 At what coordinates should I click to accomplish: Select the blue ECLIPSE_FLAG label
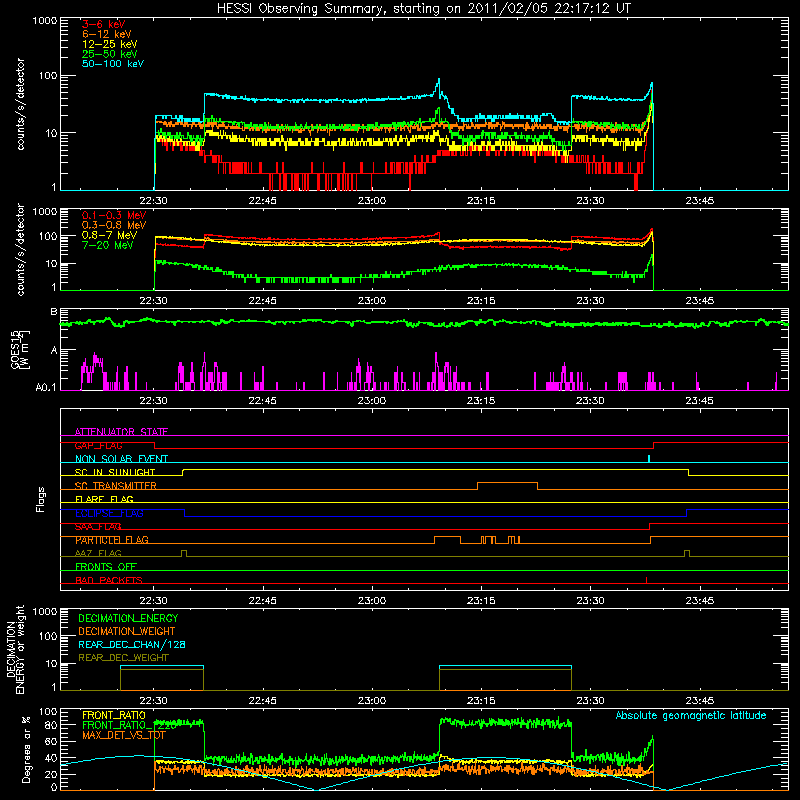109,513
